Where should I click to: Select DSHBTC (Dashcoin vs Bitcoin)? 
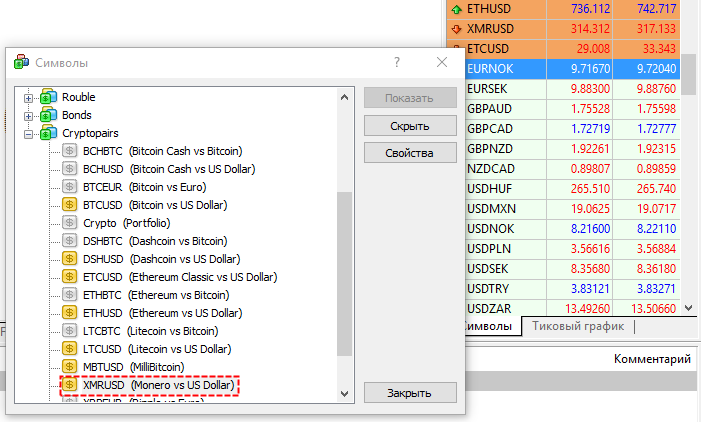[x=155, y=241]
